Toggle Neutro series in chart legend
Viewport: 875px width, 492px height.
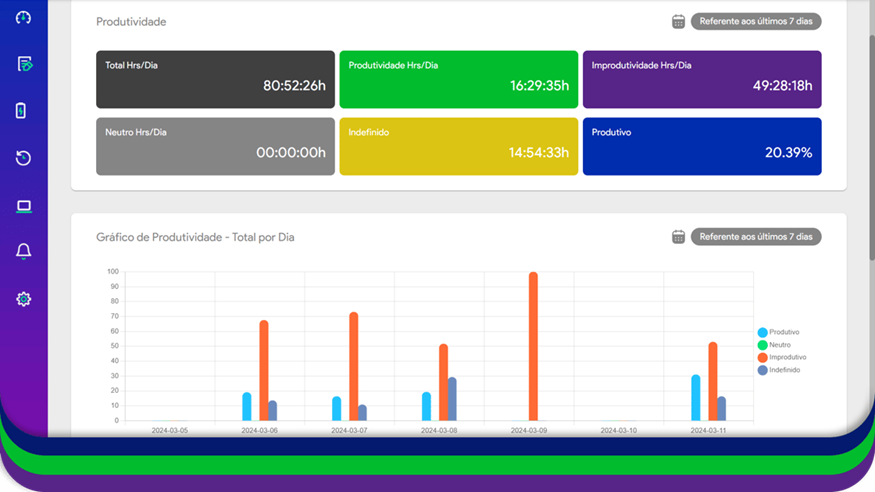pos(779,345)
